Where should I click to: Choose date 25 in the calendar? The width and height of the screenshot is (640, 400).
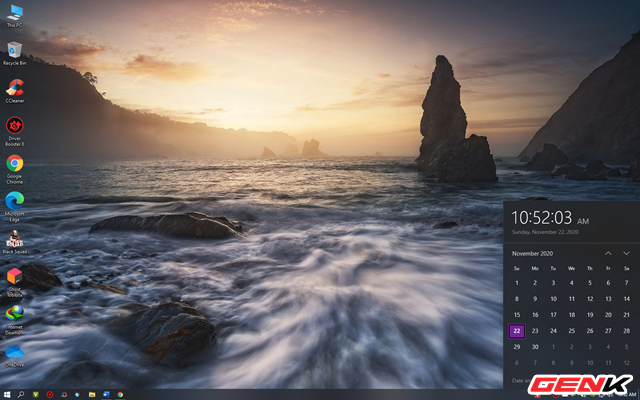571,331
